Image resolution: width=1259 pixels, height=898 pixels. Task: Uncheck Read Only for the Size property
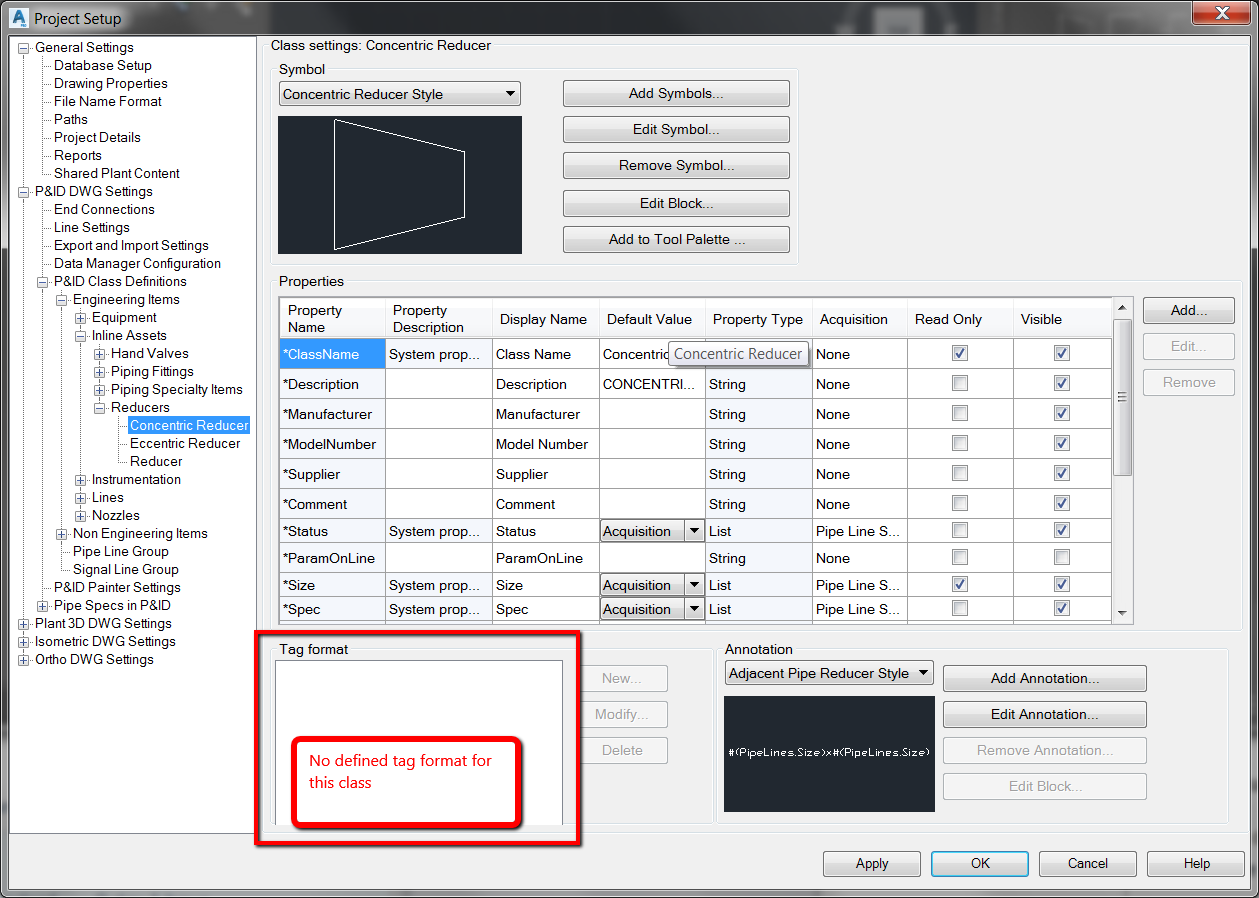pos(959,584)
